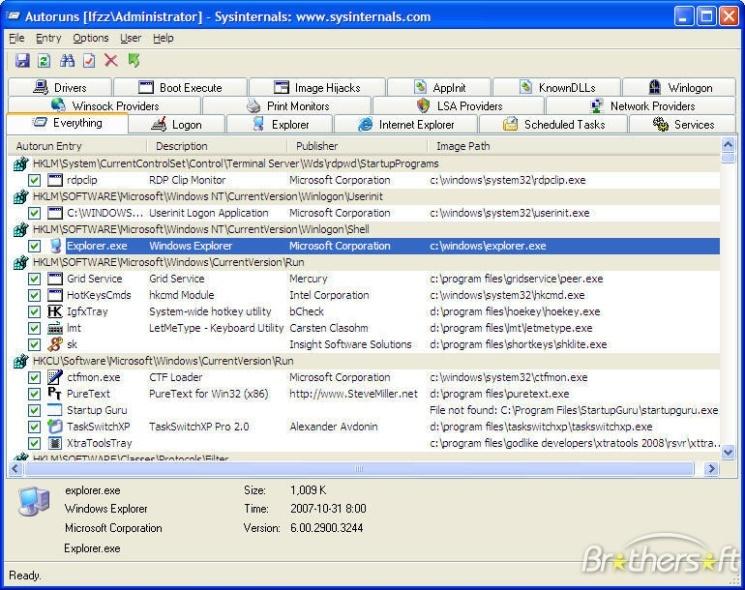Select the sk entry name
Viewport: 745px width, 590px height.
pos(72,344)
